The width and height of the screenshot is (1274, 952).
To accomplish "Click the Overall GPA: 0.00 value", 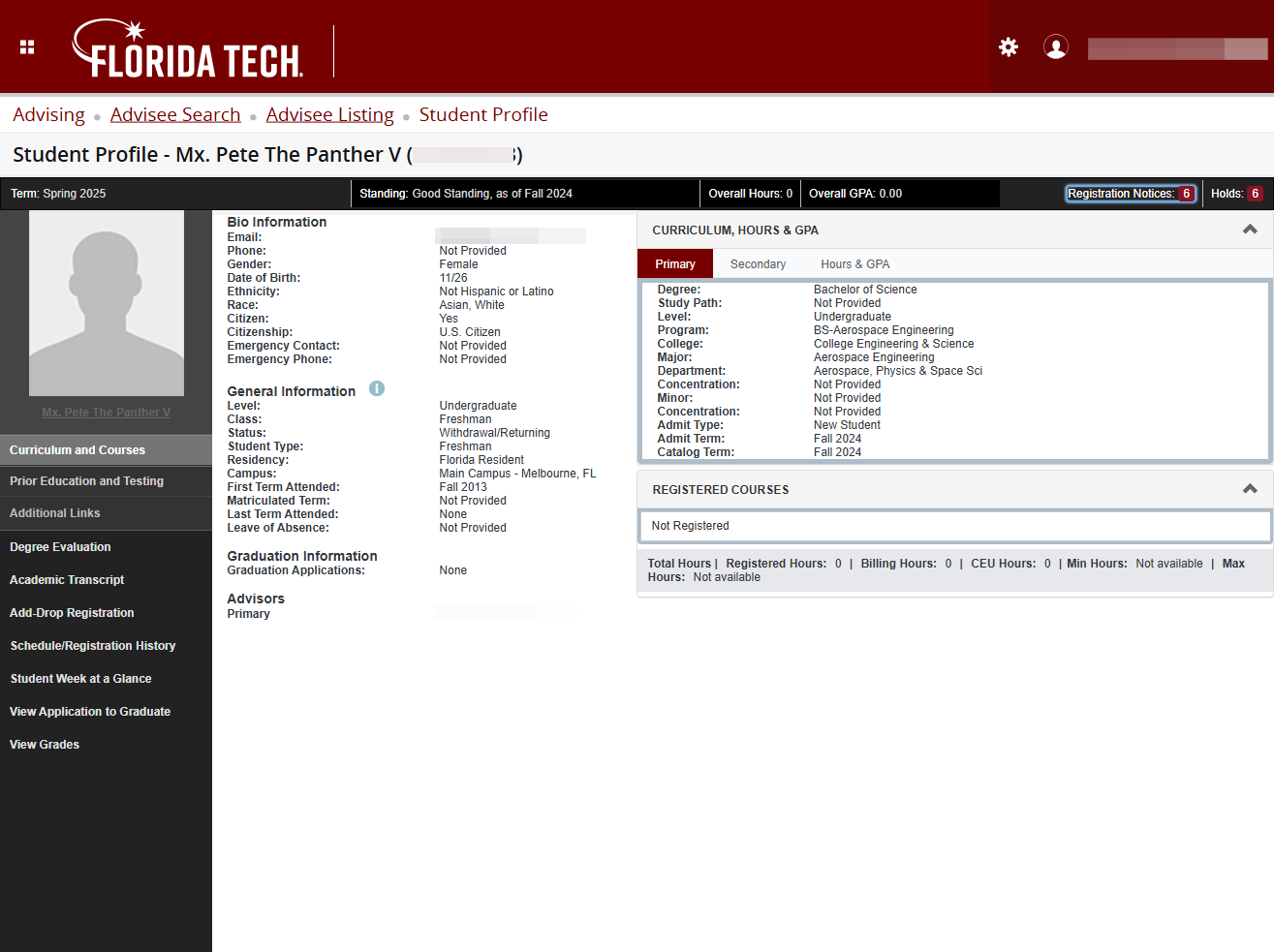I will pos(855,194).
